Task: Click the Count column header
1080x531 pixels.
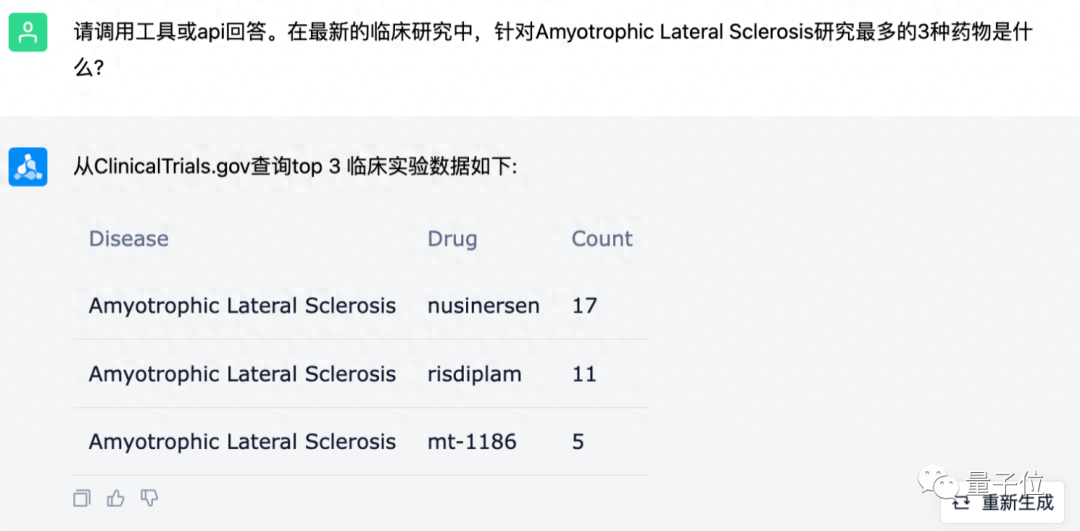Action: pyautogui.click(x=602, y=239)
